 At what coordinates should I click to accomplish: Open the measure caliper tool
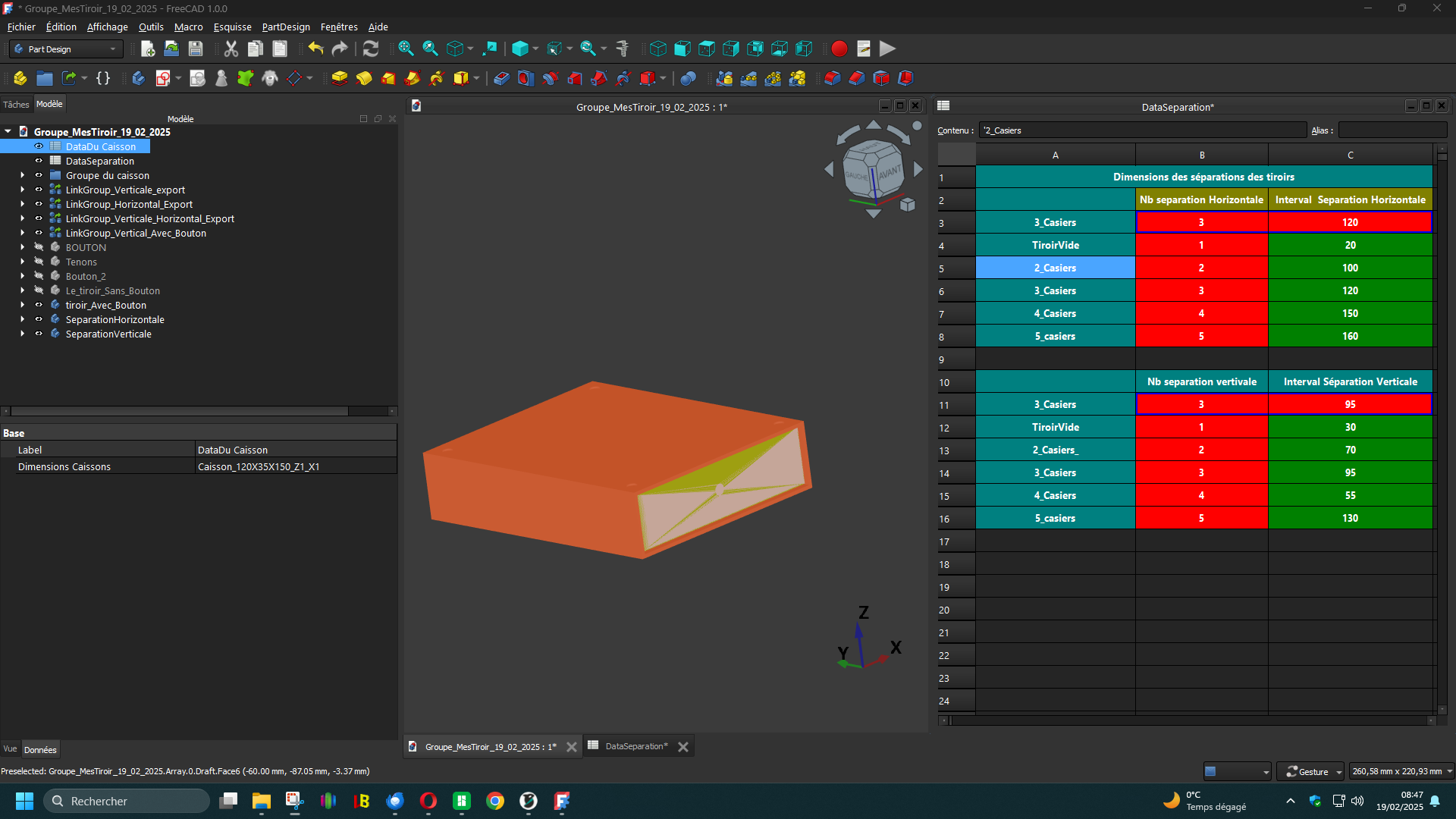pyautogui.click(x=623, y=49)
